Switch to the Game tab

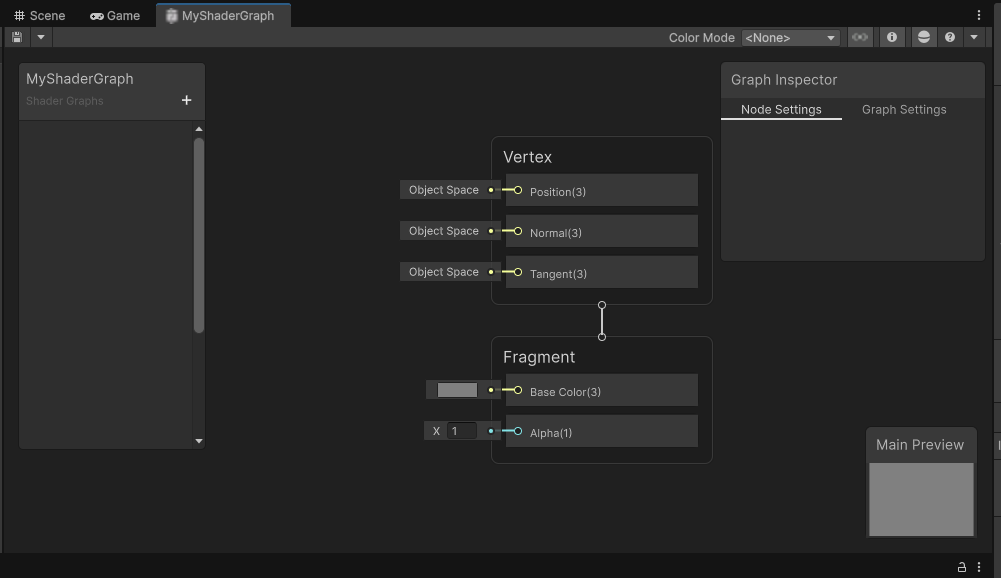(115, 15)
